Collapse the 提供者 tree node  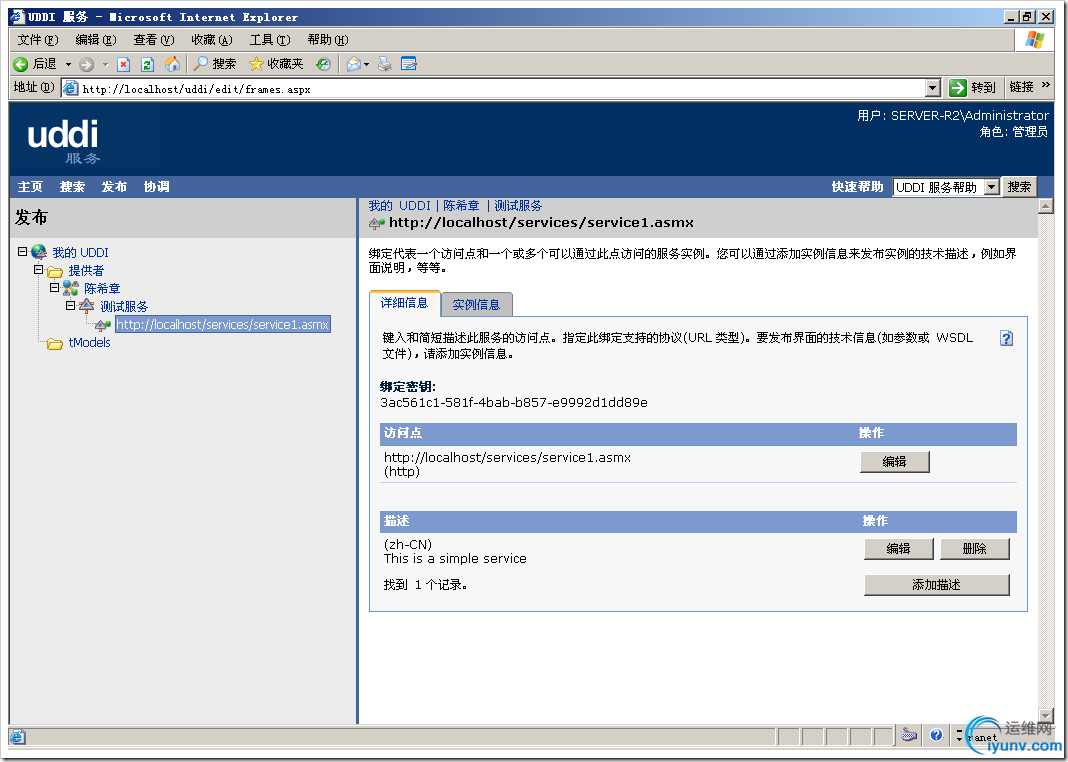click(39, 270)
